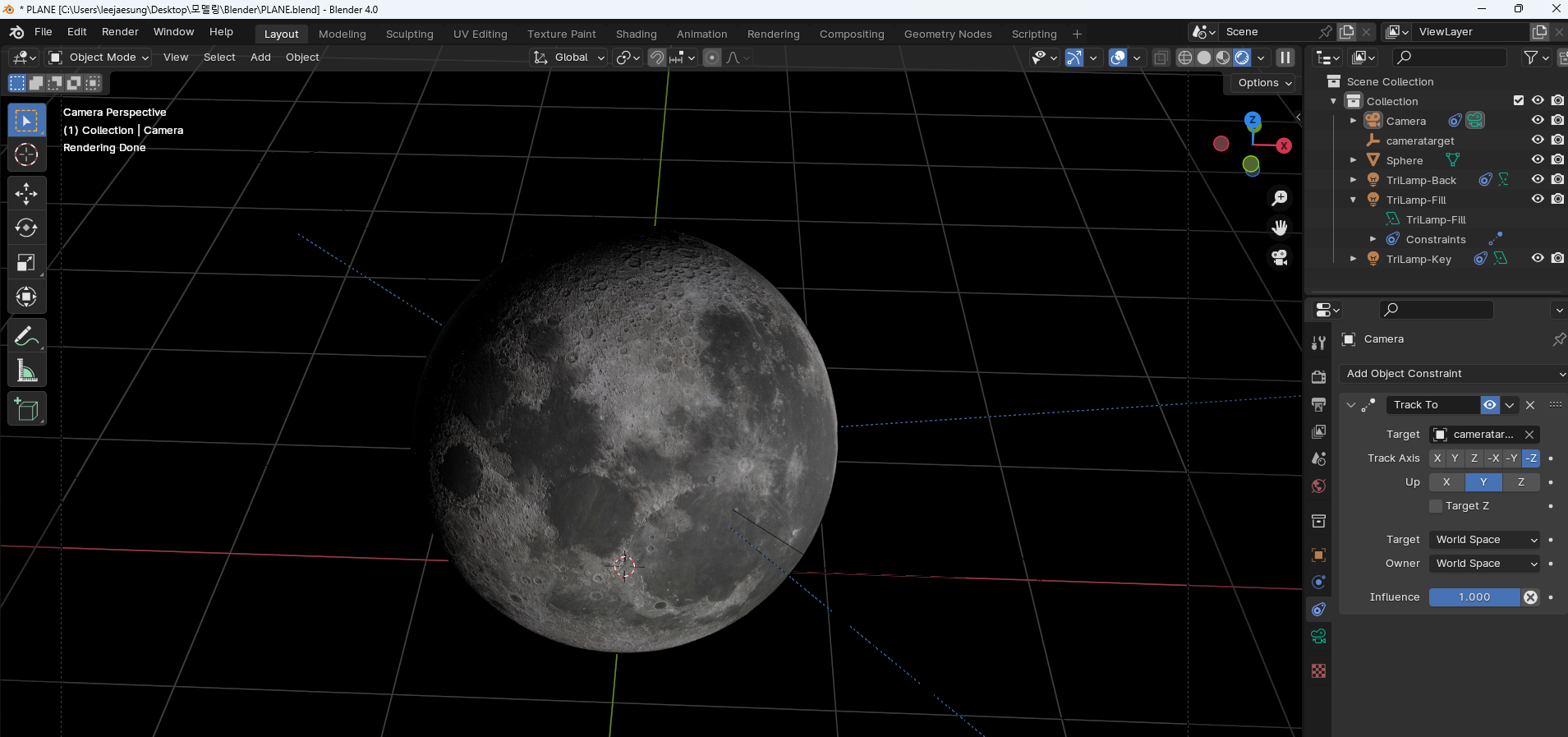This screenshot has height=737, width=1568.
Task: Pick the Add Cube tool
Action: [26, 409]
